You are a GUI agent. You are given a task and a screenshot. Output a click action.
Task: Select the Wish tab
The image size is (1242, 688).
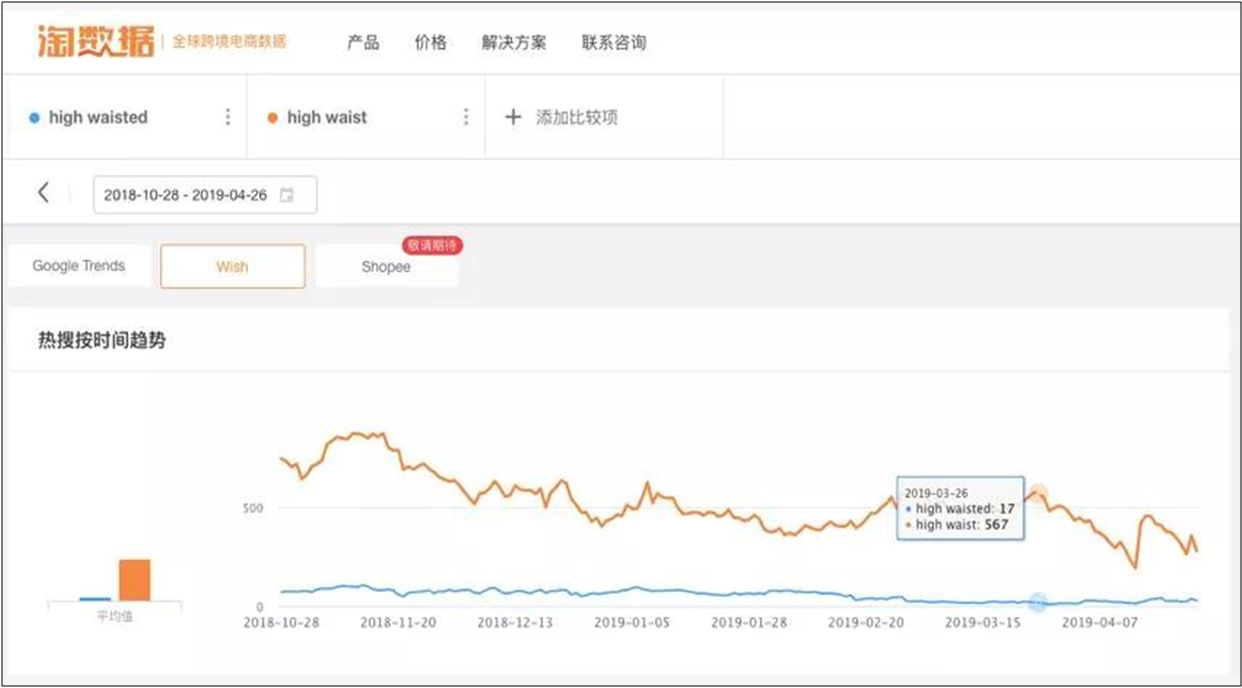[232, 267]
